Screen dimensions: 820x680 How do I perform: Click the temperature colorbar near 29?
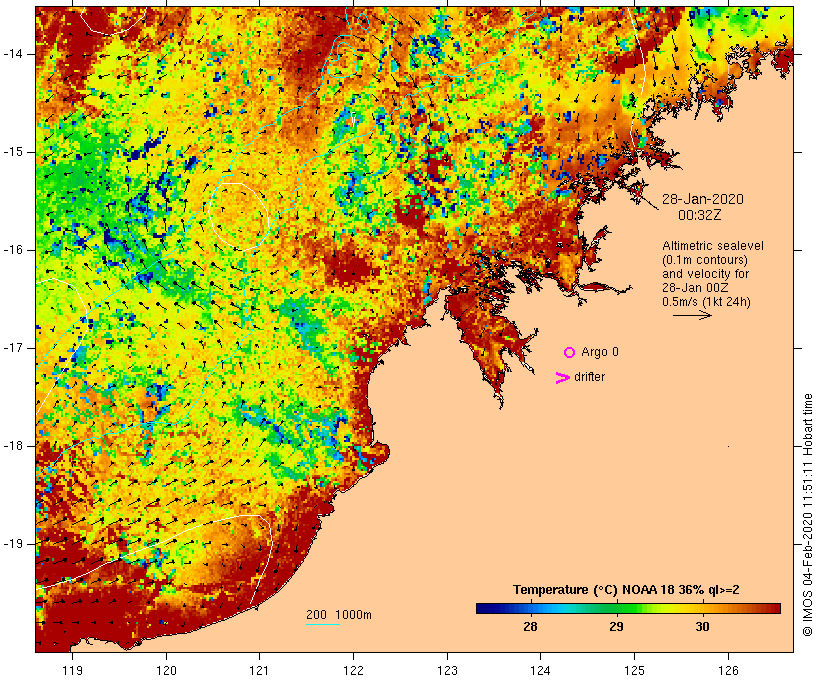pyautogui.click(x=617, y=608)
